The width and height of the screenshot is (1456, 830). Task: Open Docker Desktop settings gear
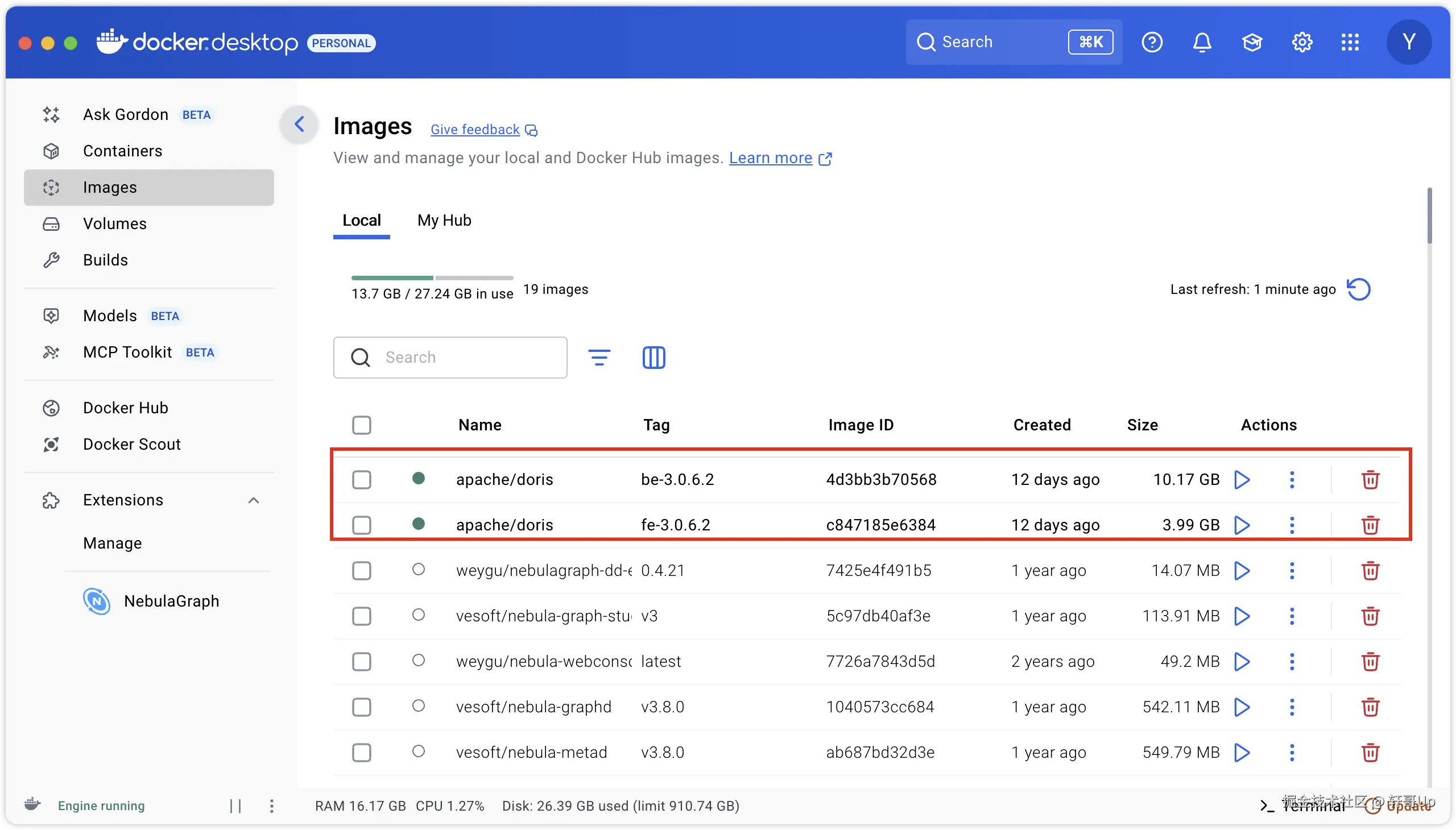click(1302, 42)
